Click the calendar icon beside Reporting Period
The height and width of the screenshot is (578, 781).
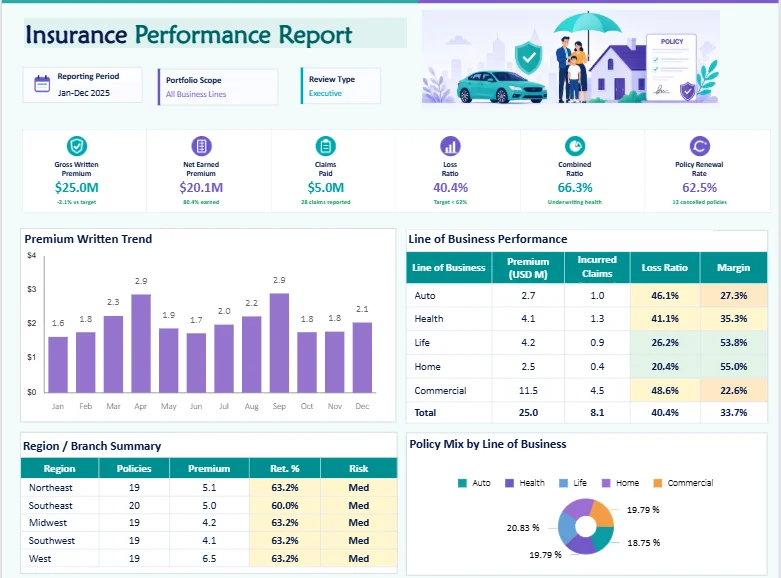point(42,83)
